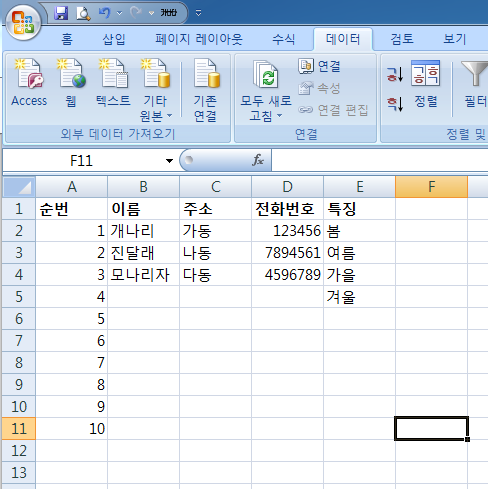Import data from 텍스트 file
The width and height of the screenshot is (488, 489).
(113, 83)
